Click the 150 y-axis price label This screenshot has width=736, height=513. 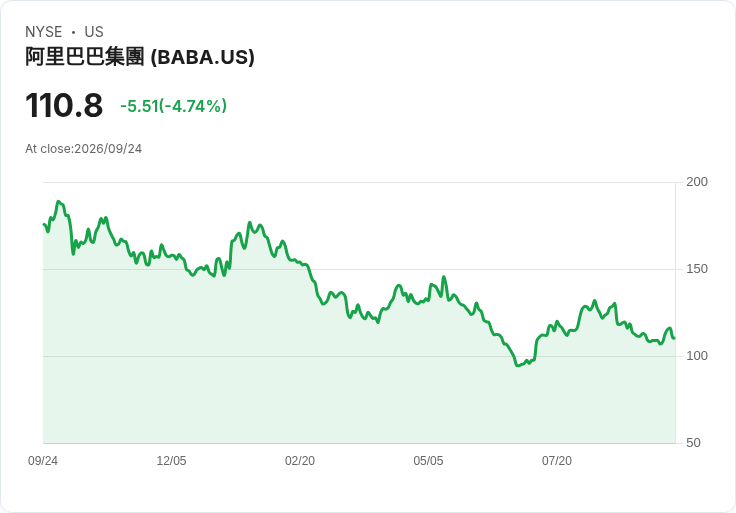click(x=697, y=269)
